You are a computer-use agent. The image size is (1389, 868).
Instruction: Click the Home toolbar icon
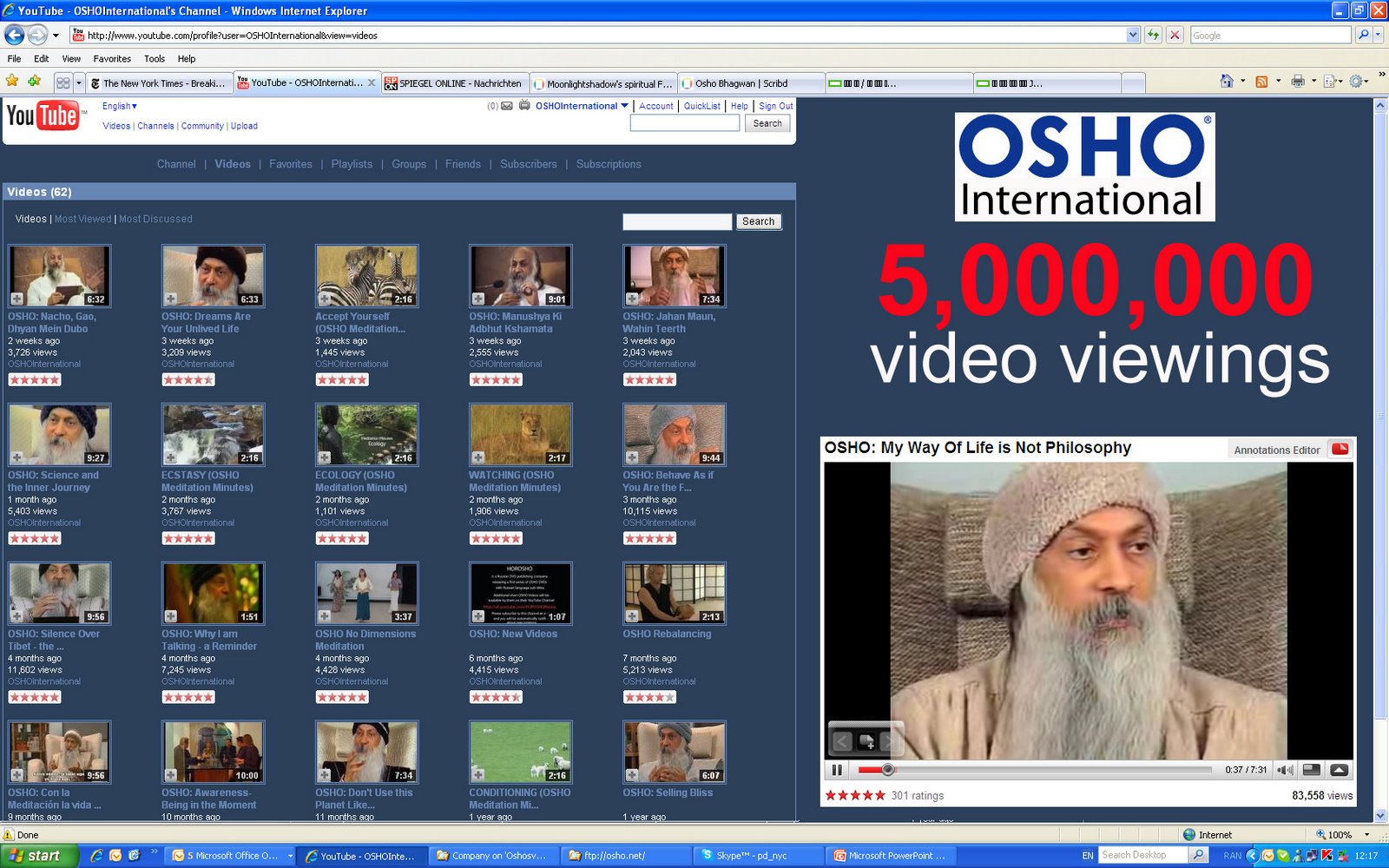[1227, 81]
